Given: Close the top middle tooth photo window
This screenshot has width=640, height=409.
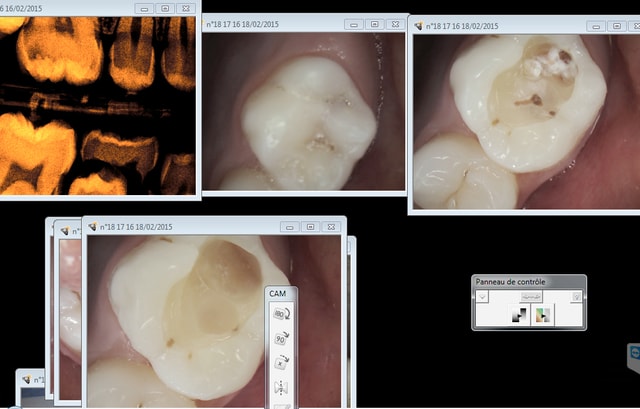Looking at the screenshot, I should [395, 24].
